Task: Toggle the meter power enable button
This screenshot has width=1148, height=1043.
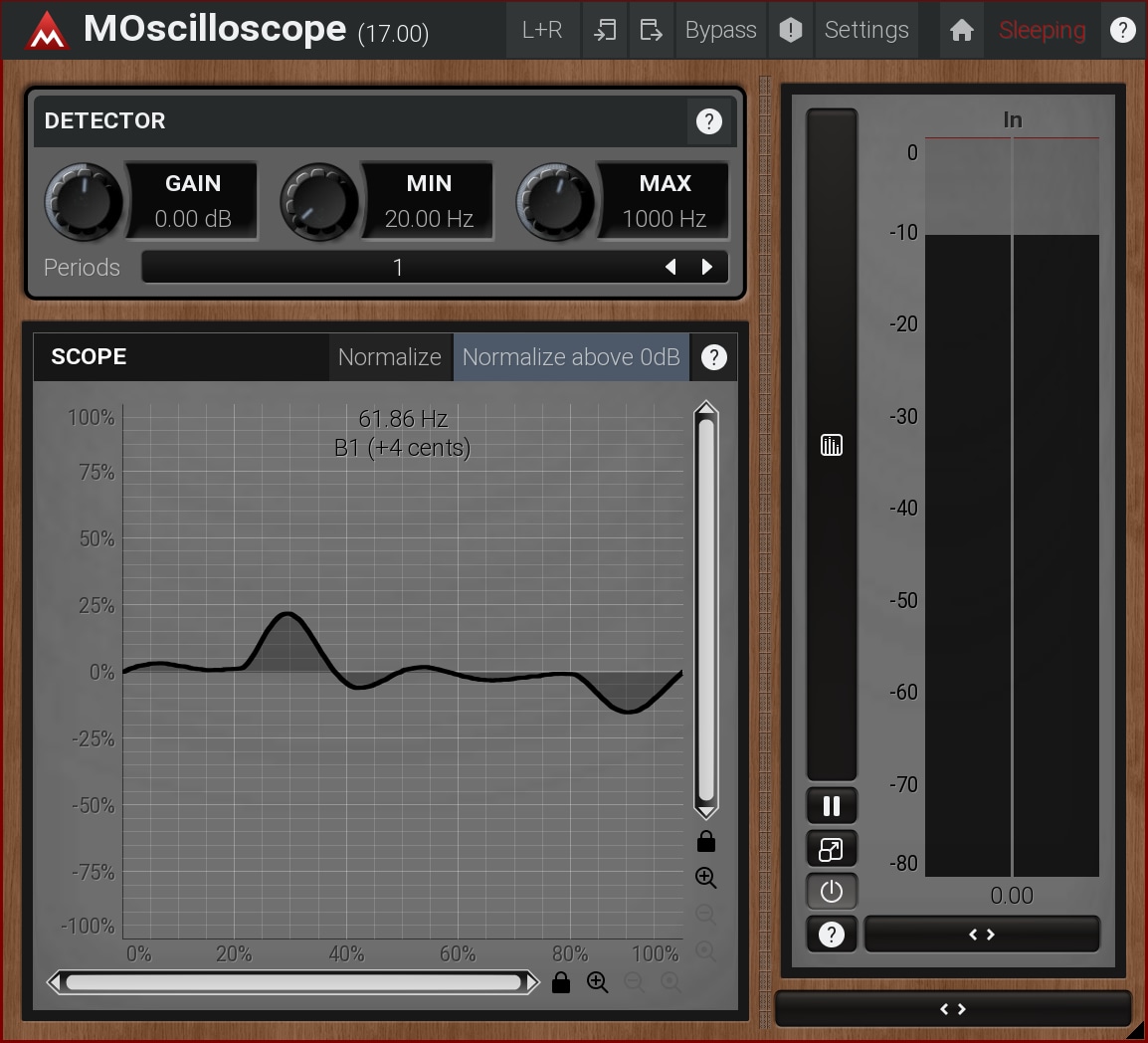Action: (x=831, y=892)
